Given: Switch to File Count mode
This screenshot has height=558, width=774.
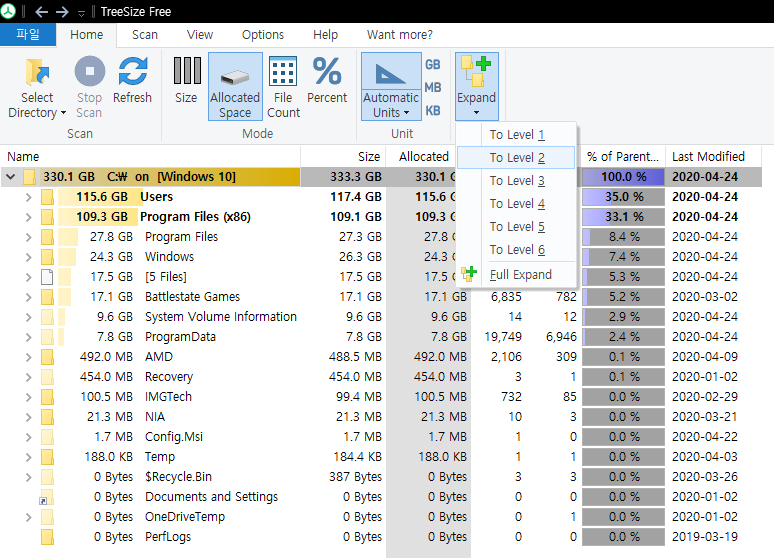Looking at the screenshot, I should [x=283, y=87].
